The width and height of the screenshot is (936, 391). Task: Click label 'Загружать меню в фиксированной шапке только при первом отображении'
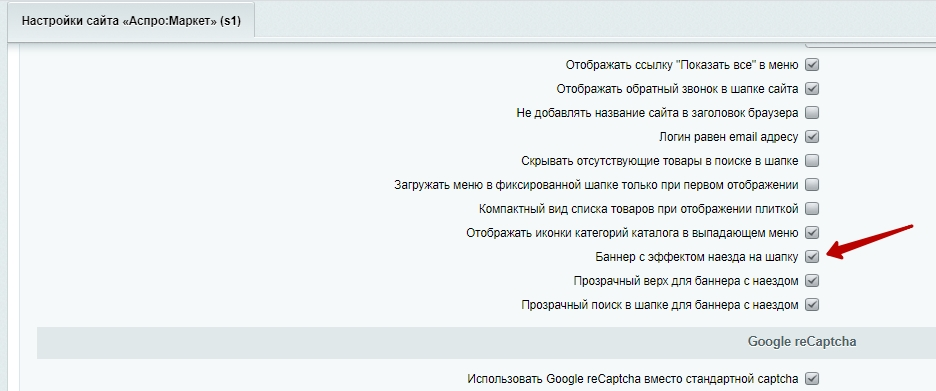596,185
